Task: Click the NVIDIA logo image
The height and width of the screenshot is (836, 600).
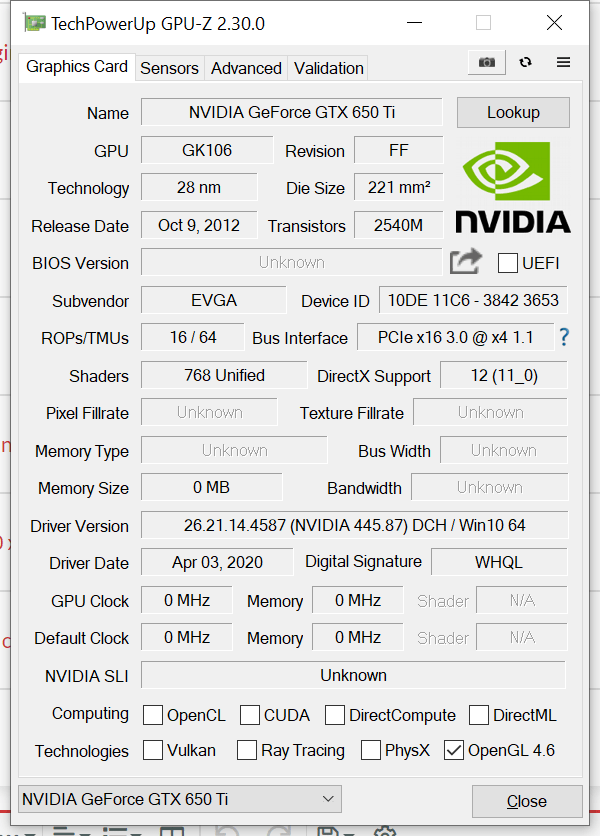Action: tap(513, 187)
